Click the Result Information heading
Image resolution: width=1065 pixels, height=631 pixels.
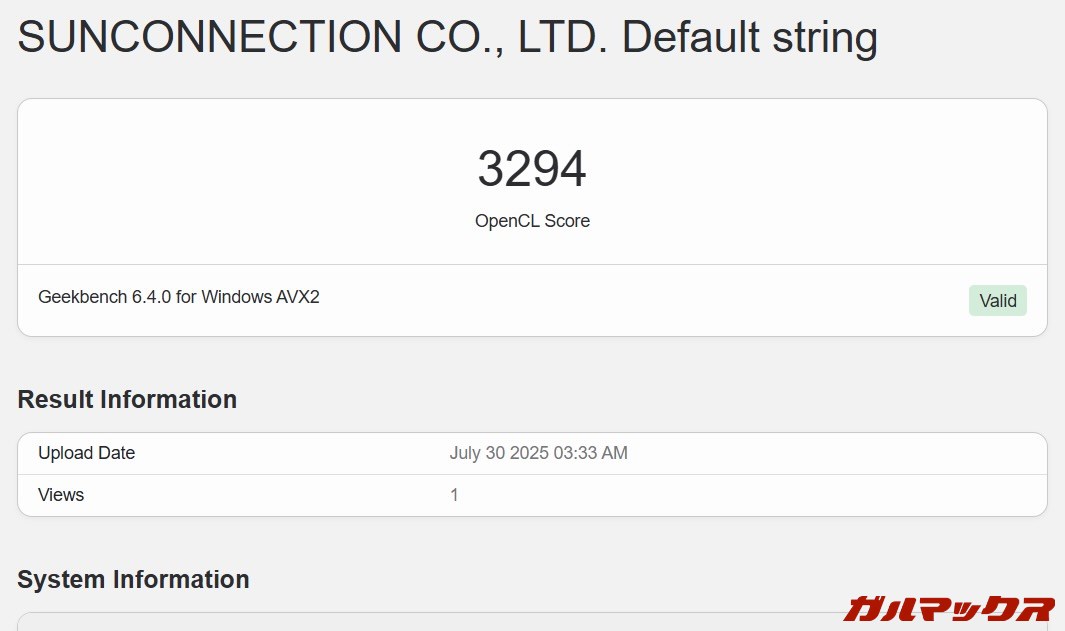127,399
